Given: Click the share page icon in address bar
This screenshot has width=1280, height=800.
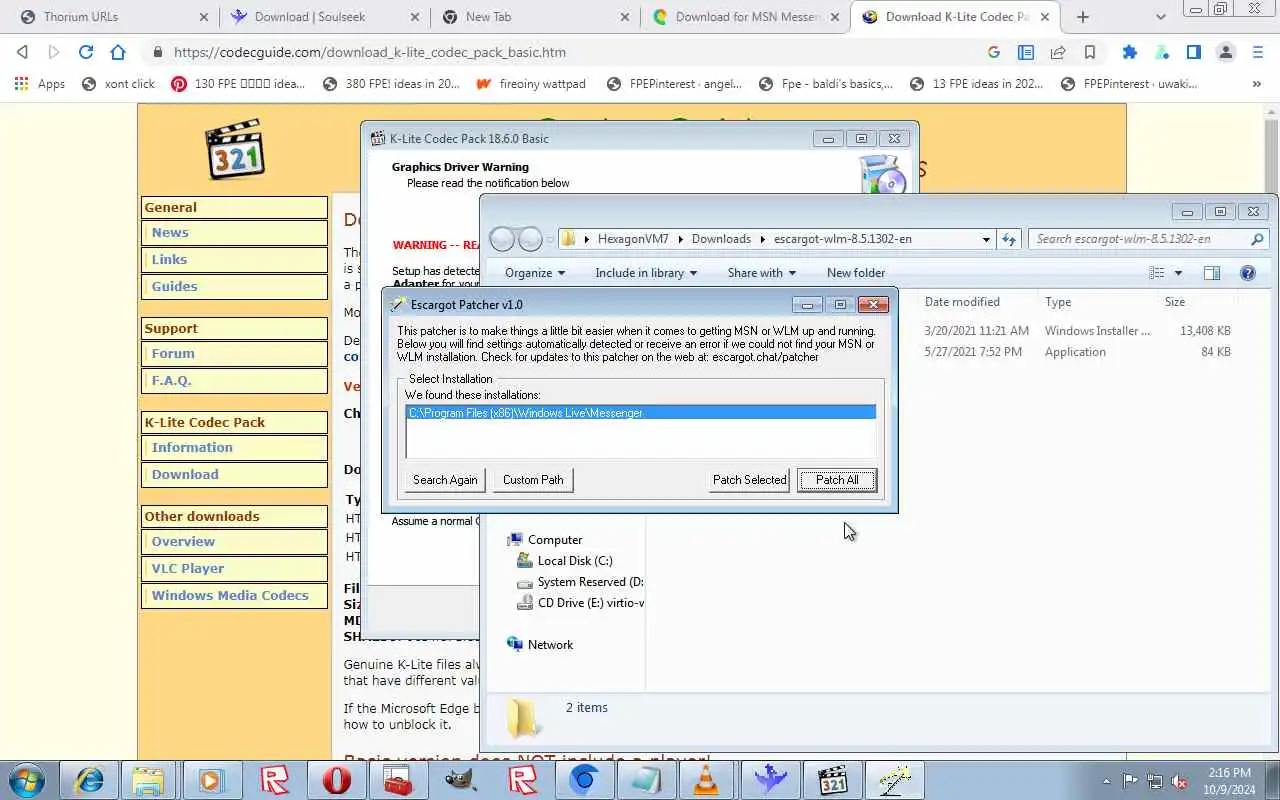Looking at the screenshot, I should [1058, 52].
